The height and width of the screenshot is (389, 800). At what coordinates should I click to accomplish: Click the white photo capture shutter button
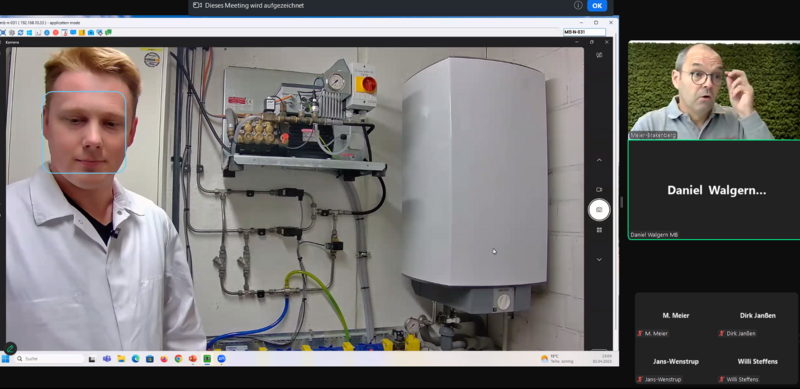pyautogui.click(x=599, y=210)
